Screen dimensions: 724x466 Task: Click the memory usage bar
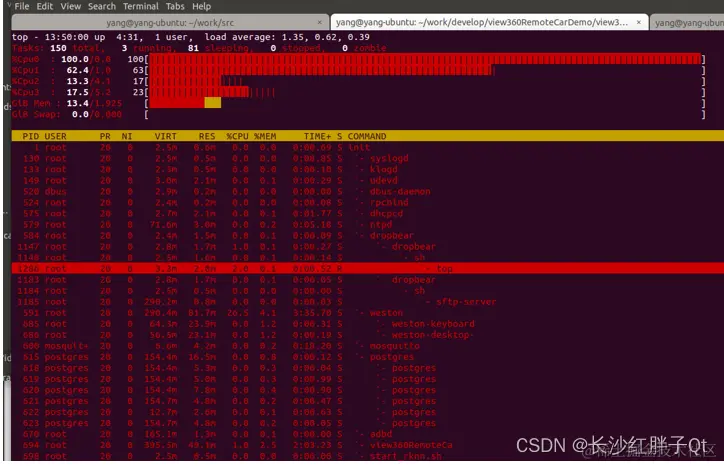point(185,103)
